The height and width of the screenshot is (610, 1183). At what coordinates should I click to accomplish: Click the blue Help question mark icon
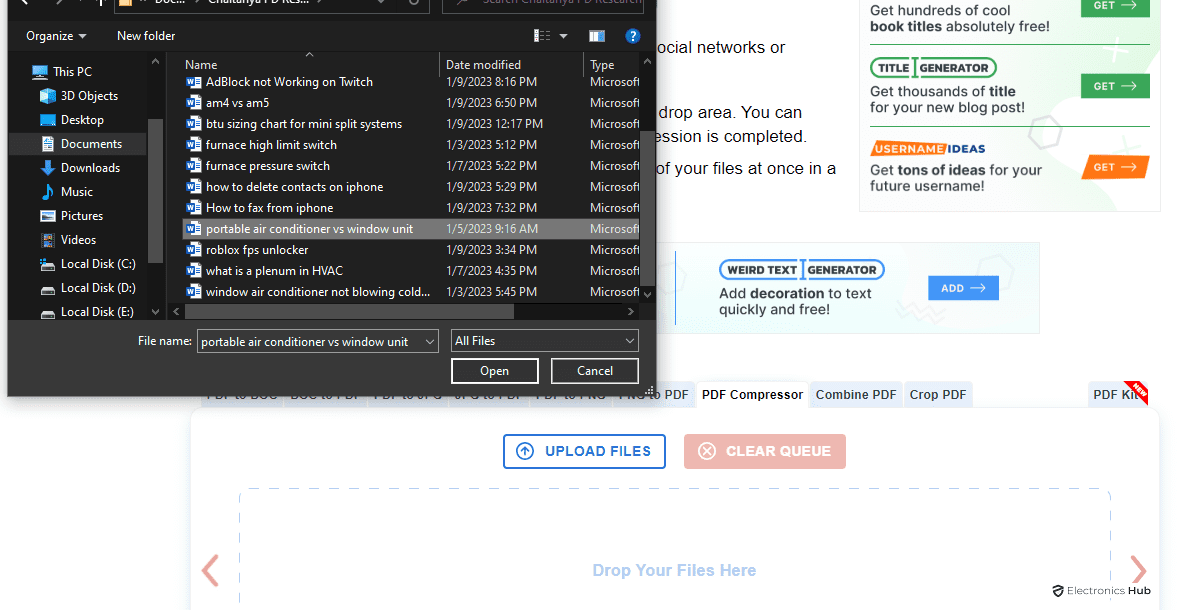632,36
